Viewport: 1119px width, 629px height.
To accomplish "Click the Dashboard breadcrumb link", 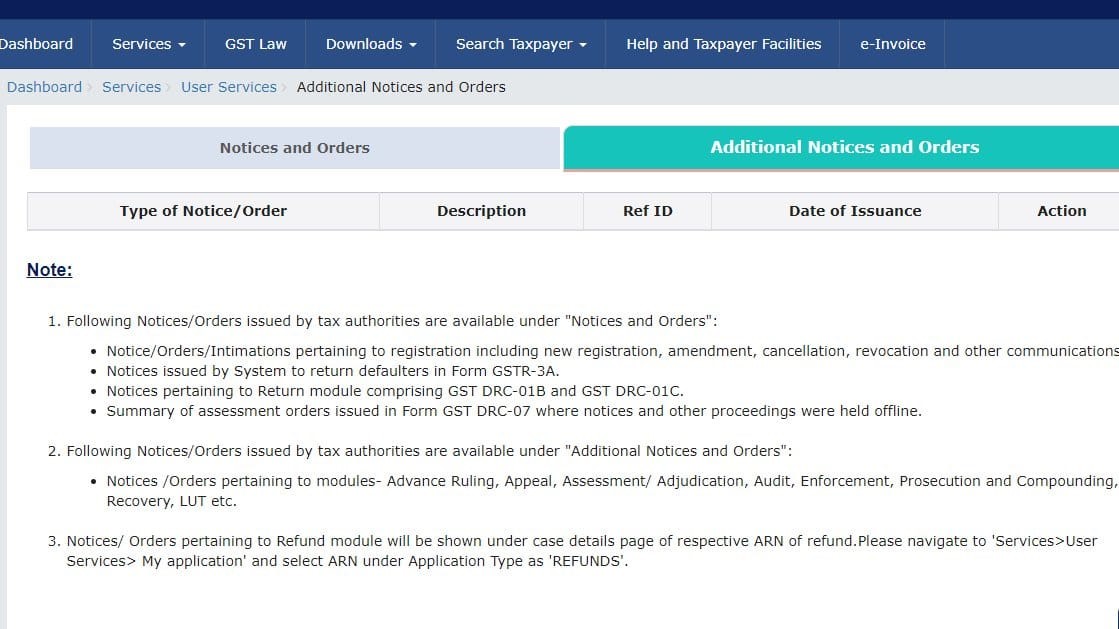I will [44, 87].
